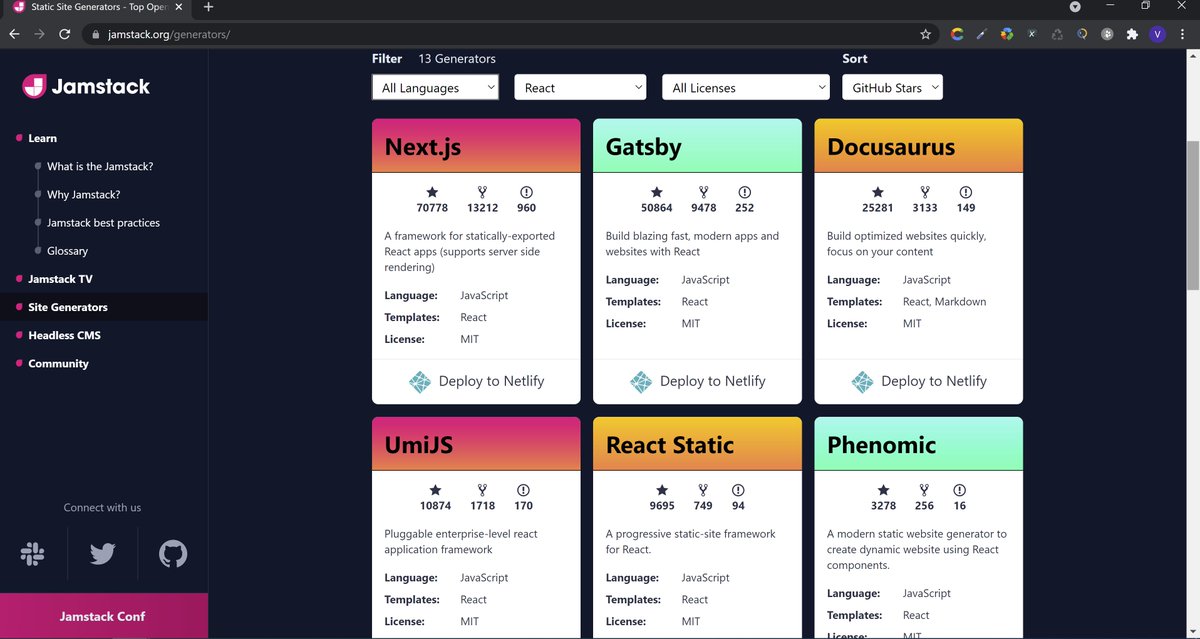Open the GitHub Stars sort dropdown
The height and width of the screenshot is (639, 1200).
click(x=892, y=87)
